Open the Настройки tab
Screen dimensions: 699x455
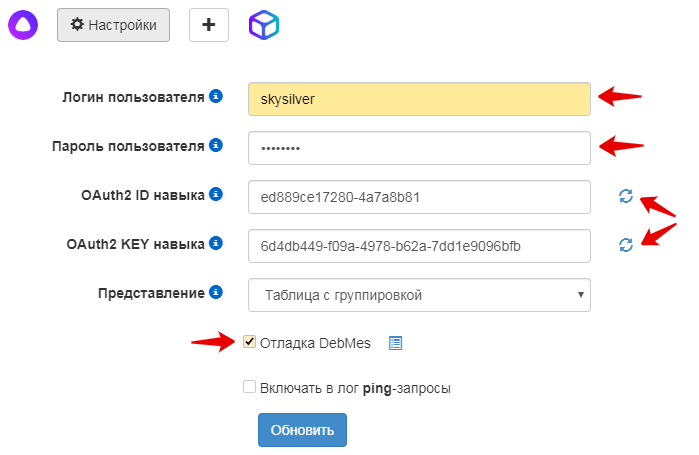113,25
